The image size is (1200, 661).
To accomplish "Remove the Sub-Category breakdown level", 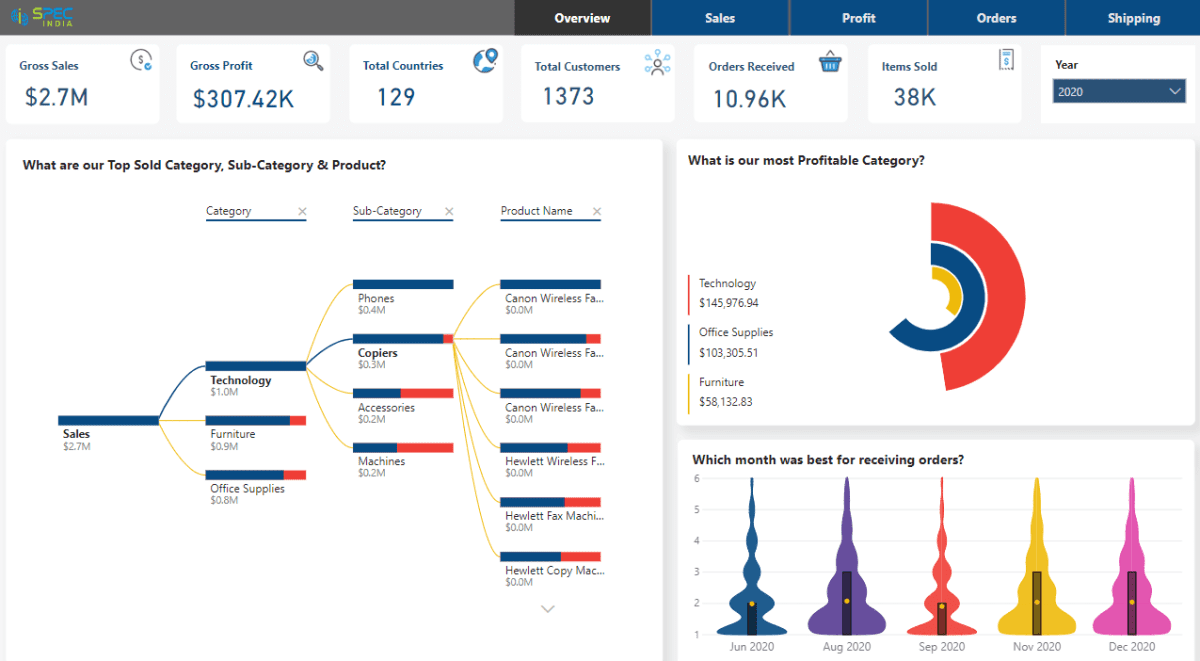I will [449, 210].
